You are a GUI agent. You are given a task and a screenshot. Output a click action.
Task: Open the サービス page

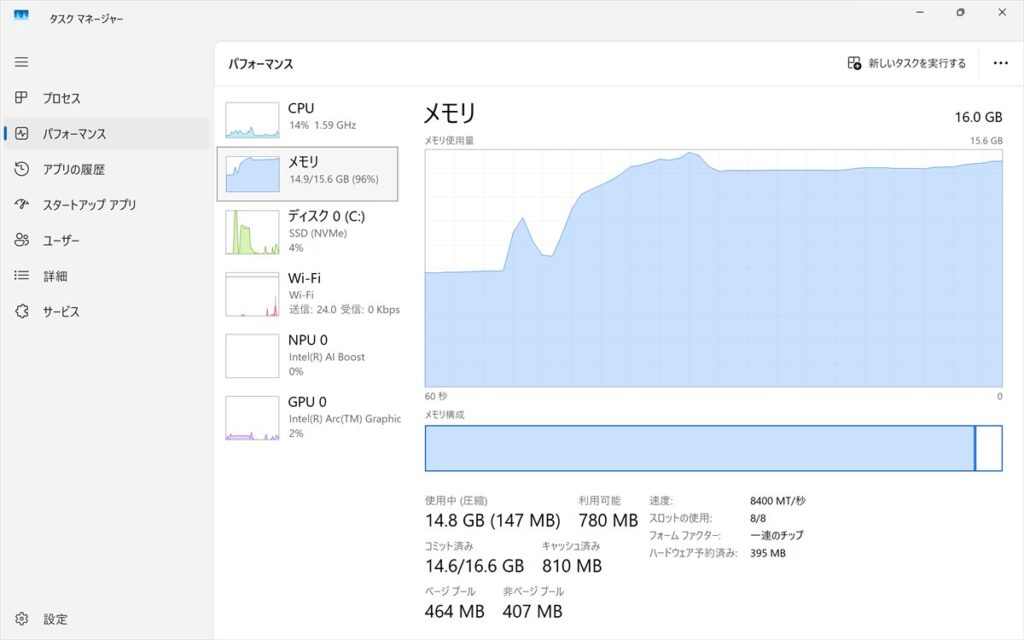click(106, 312)
